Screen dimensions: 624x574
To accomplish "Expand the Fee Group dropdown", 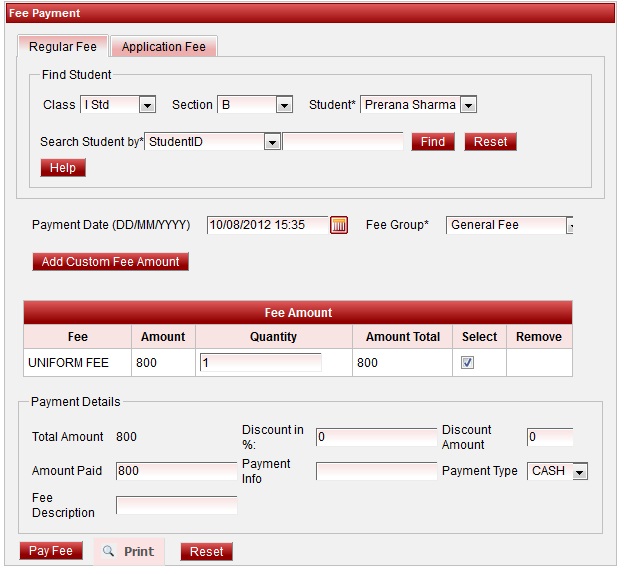I will pyautogui.click(x=569, y=226).
